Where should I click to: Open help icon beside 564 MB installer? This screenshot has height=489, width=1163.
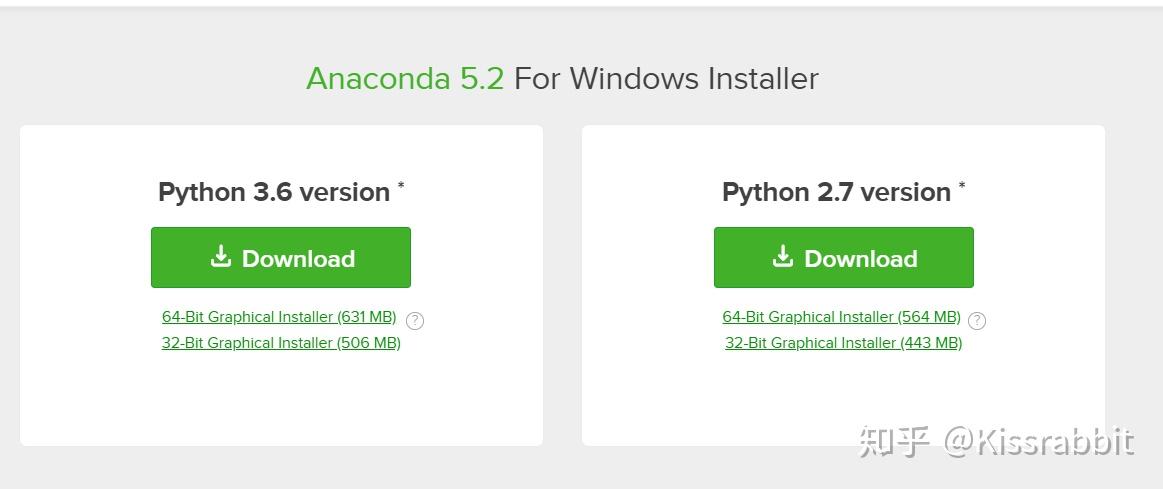tap(977, 321)
